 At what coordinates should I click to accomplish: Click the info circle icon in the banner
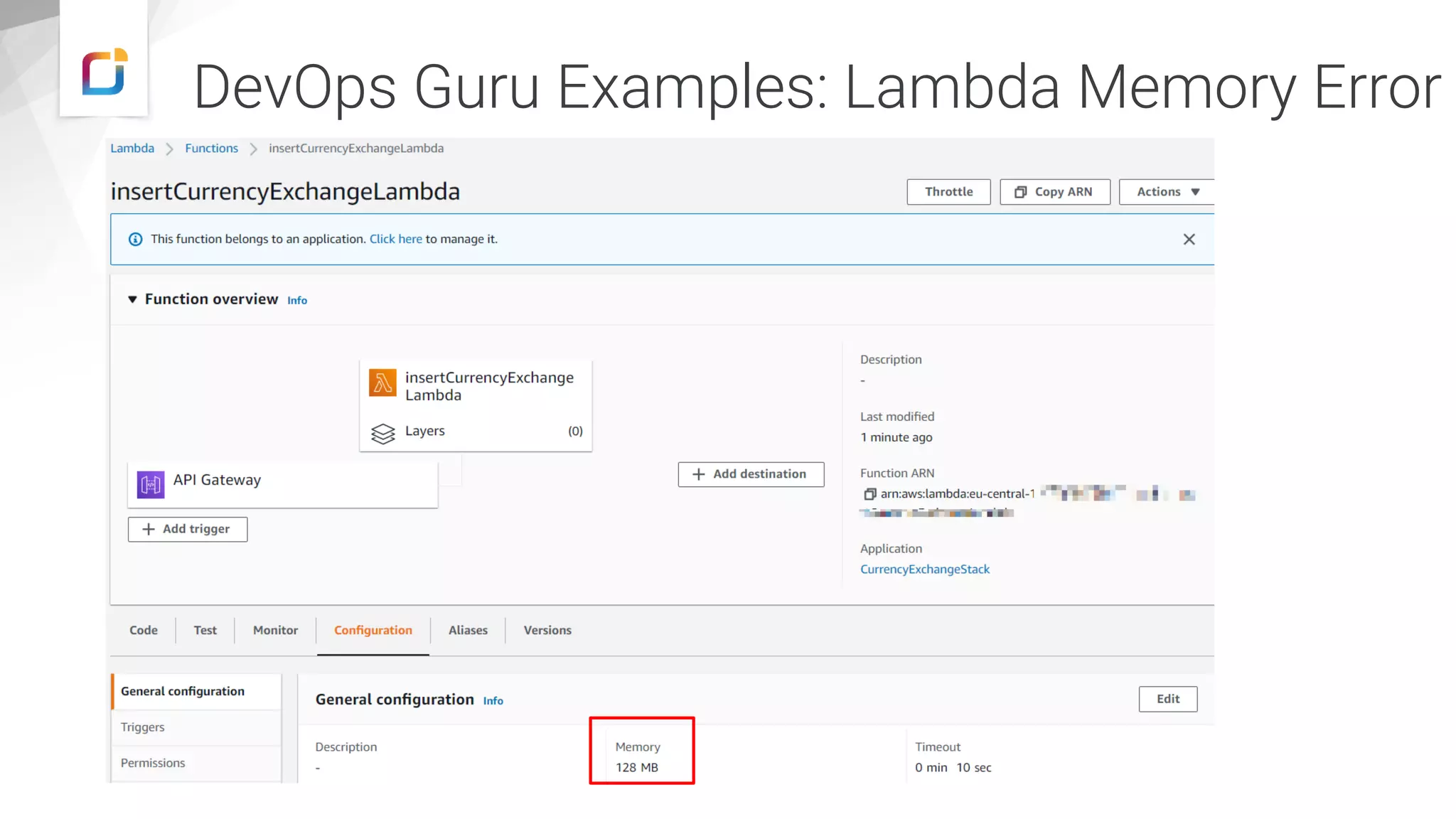(135, 240)
